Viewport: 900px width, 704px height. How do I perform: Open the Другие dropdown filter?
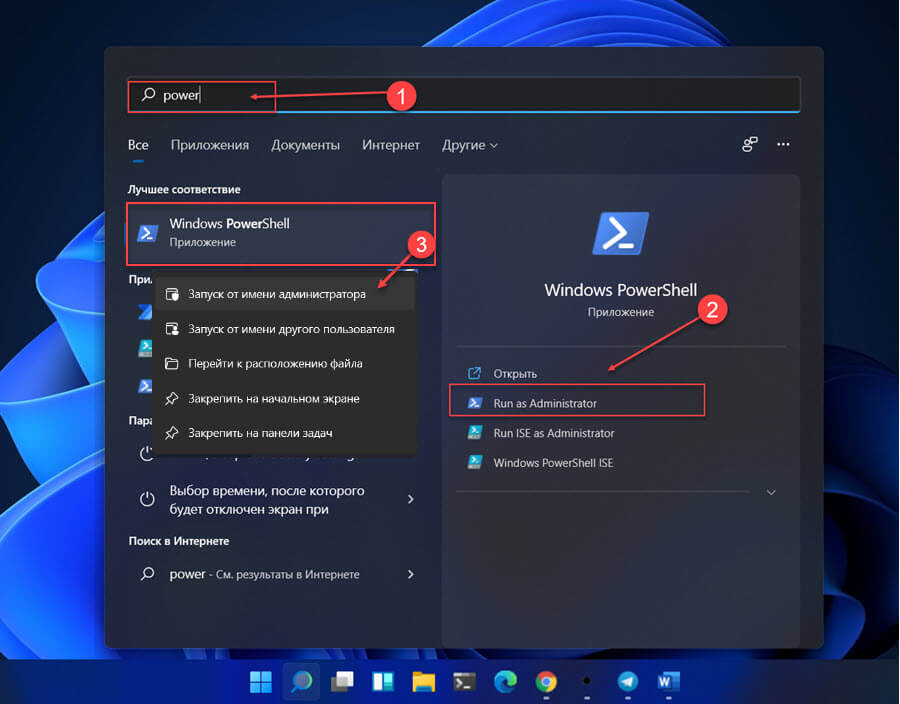(470, 145)
